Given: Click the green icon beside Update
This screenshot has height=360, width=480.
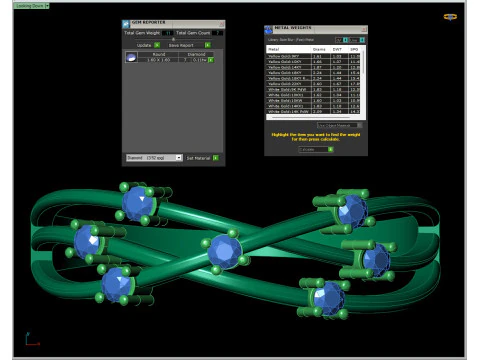Looking at the screenshot, I should (x=157, y=45).
